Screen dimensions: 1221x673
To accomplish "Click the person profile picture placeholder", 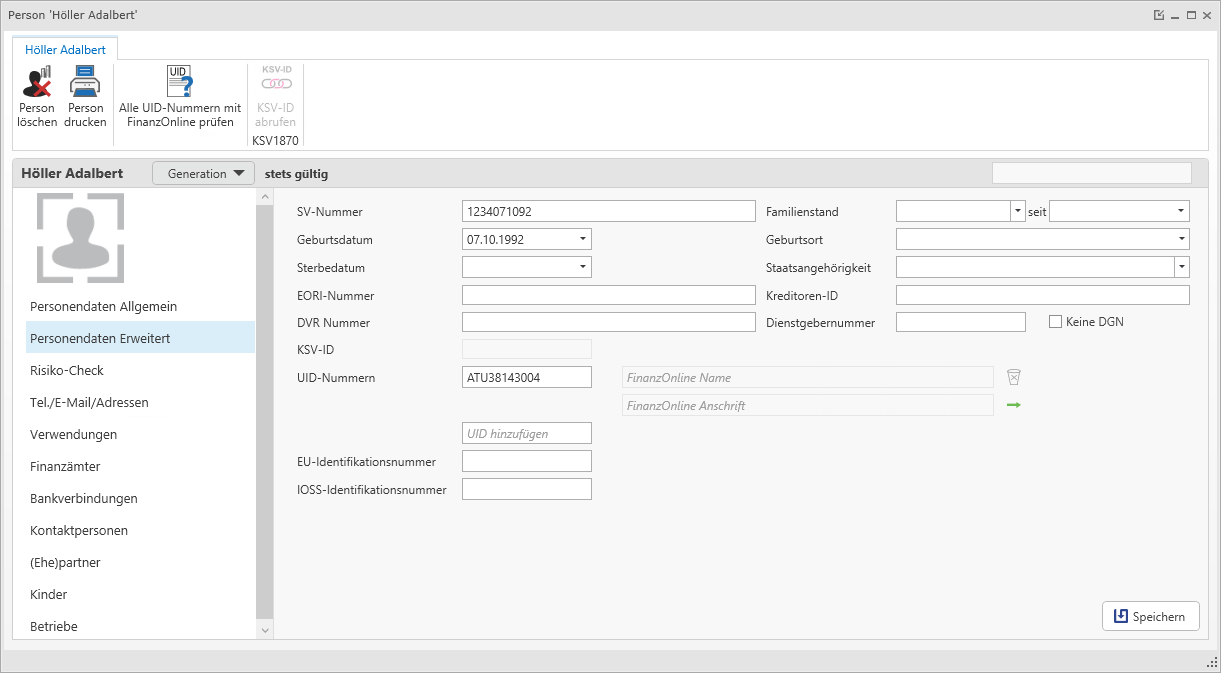I will tap(80, 238).
